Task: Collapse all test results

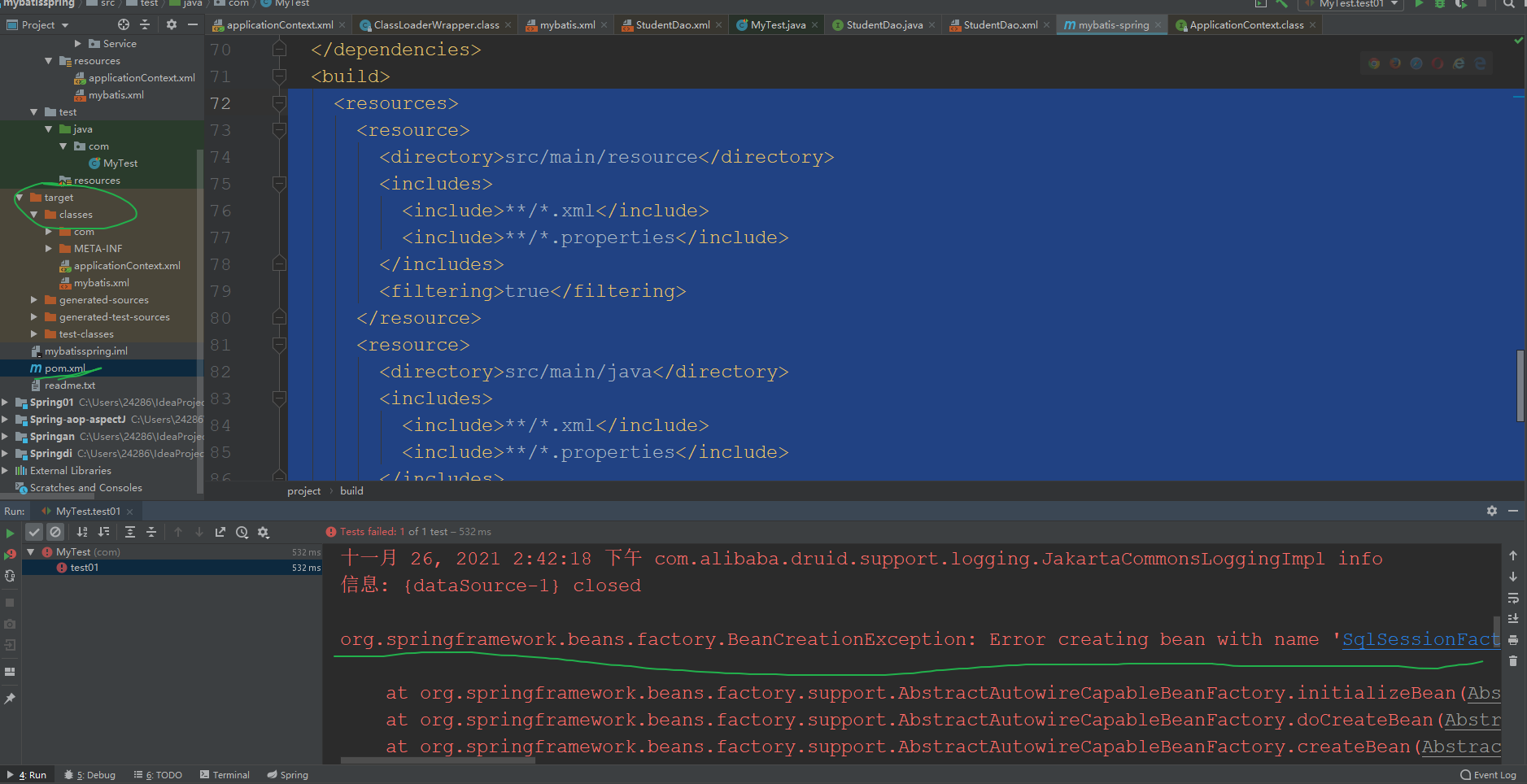Action: click(151, 532)
